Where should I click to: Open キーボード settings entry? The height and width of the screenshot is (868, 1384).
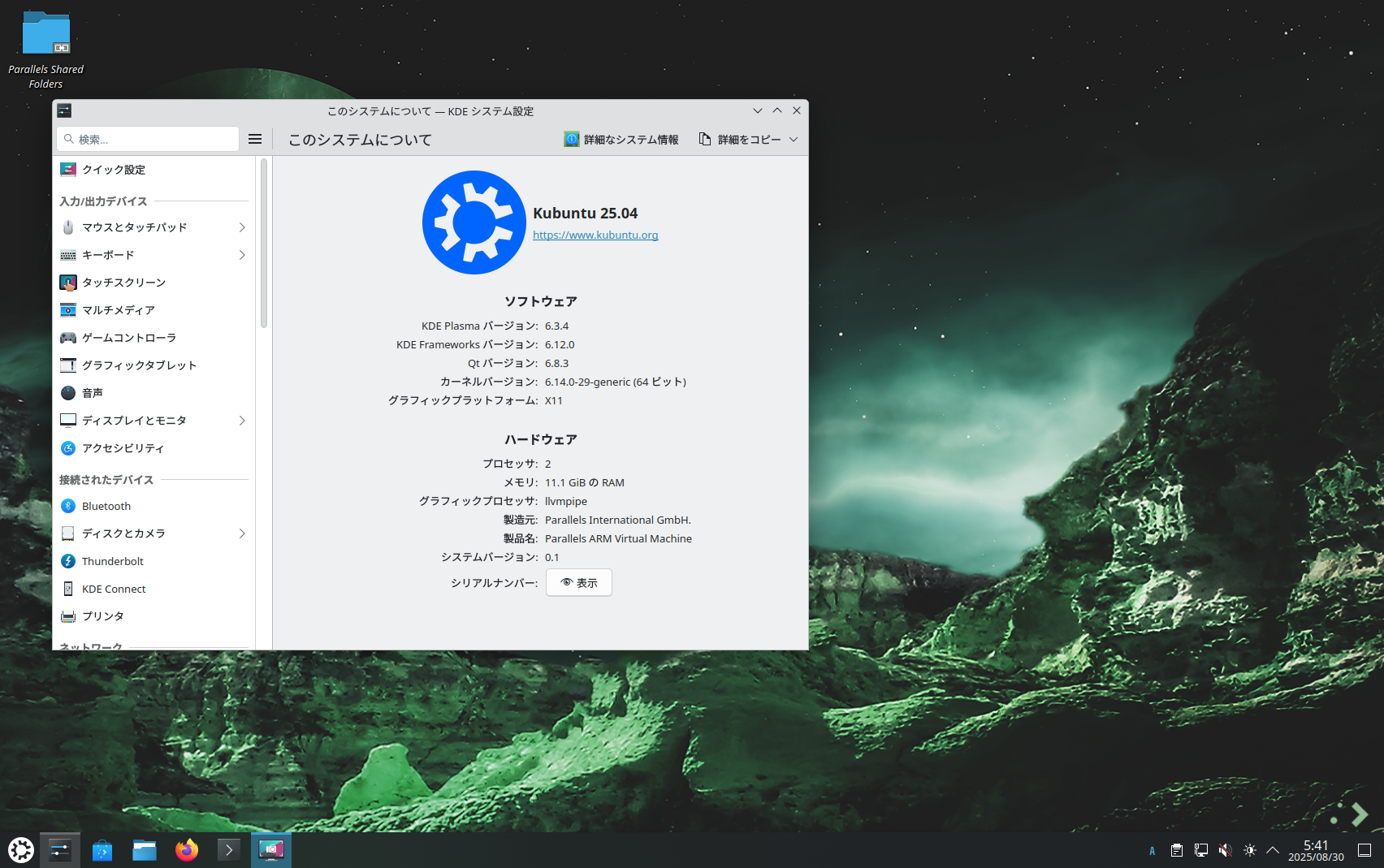154,255
